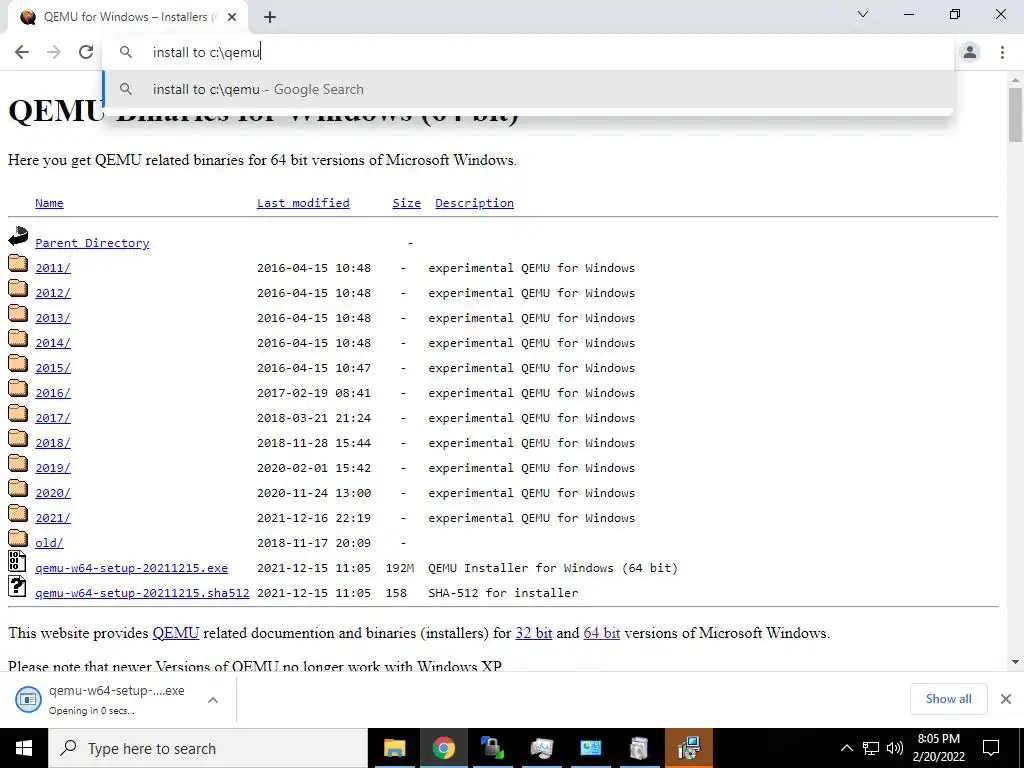This screenshot has width=1024, height=768.
Task: Open the Windows Start menu
Action: (x=24, y=748)
